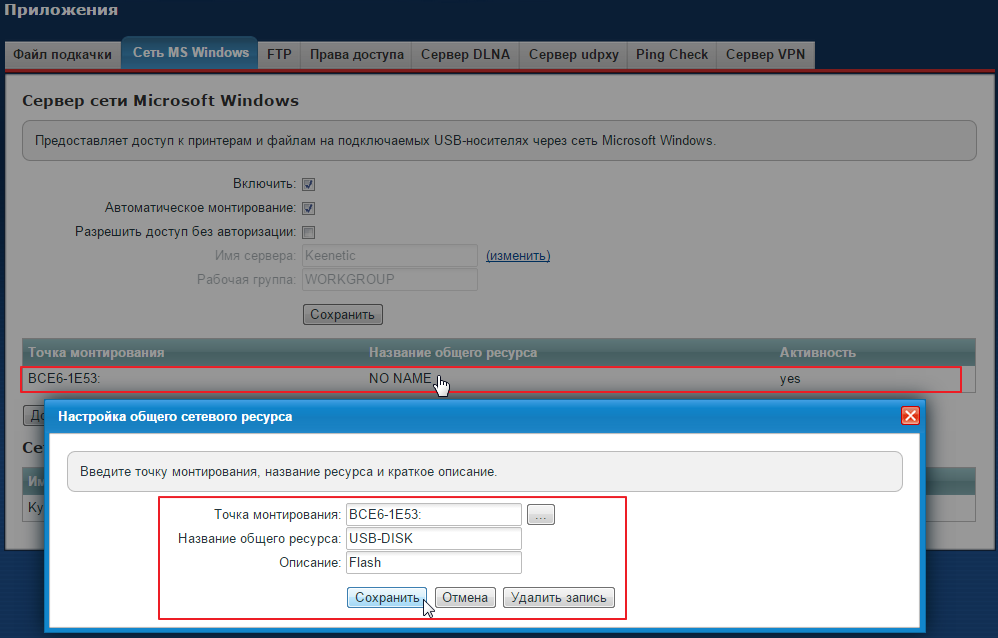Click the Описание text field
The height and width of the screenshot is (638, 998).
(x=433, y=563)
